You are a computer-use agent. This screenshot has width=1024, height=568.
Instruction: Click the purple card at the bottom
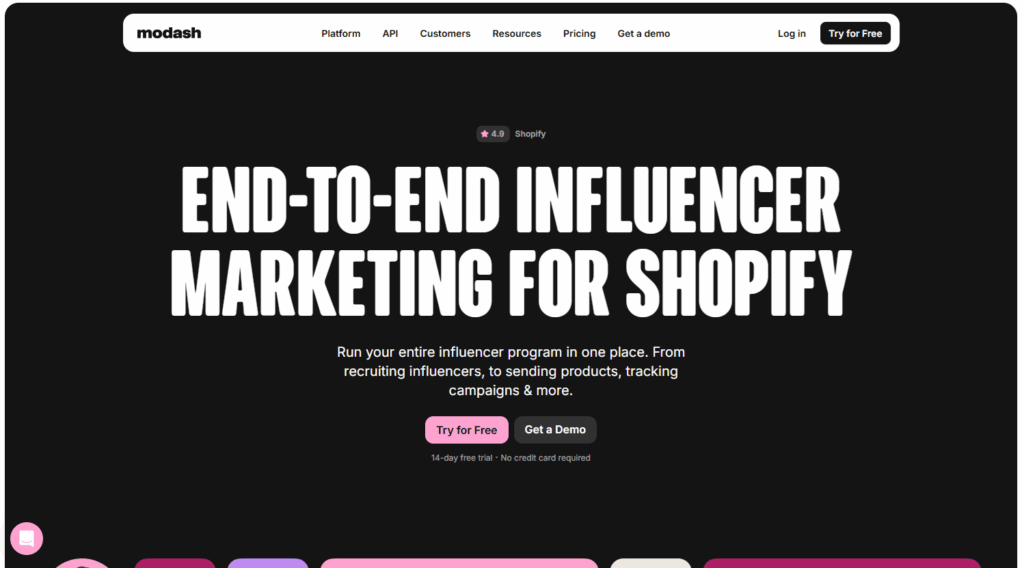click(268, 562)
